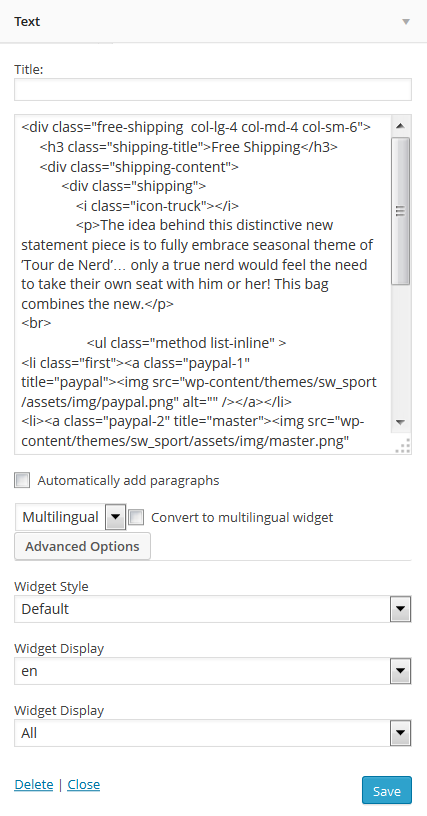Close the widget settings via Close link
This screenshot has width=427, height=816.
(x=84, y=784)
